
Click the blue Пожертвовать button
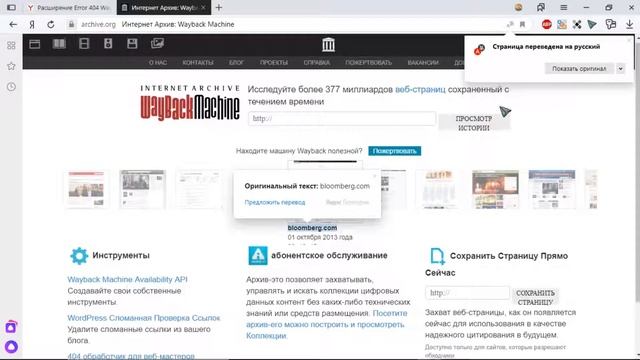[394, 151]
